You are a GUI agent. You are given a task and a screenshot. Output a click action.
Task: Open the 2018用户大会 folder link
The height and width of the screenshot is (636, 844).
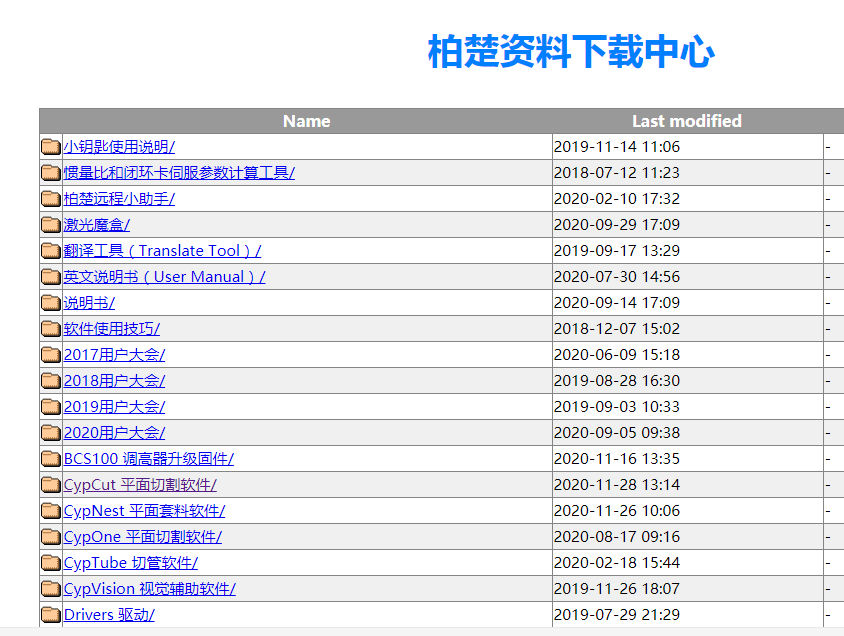pyautogui.click(x=115, y=381)
